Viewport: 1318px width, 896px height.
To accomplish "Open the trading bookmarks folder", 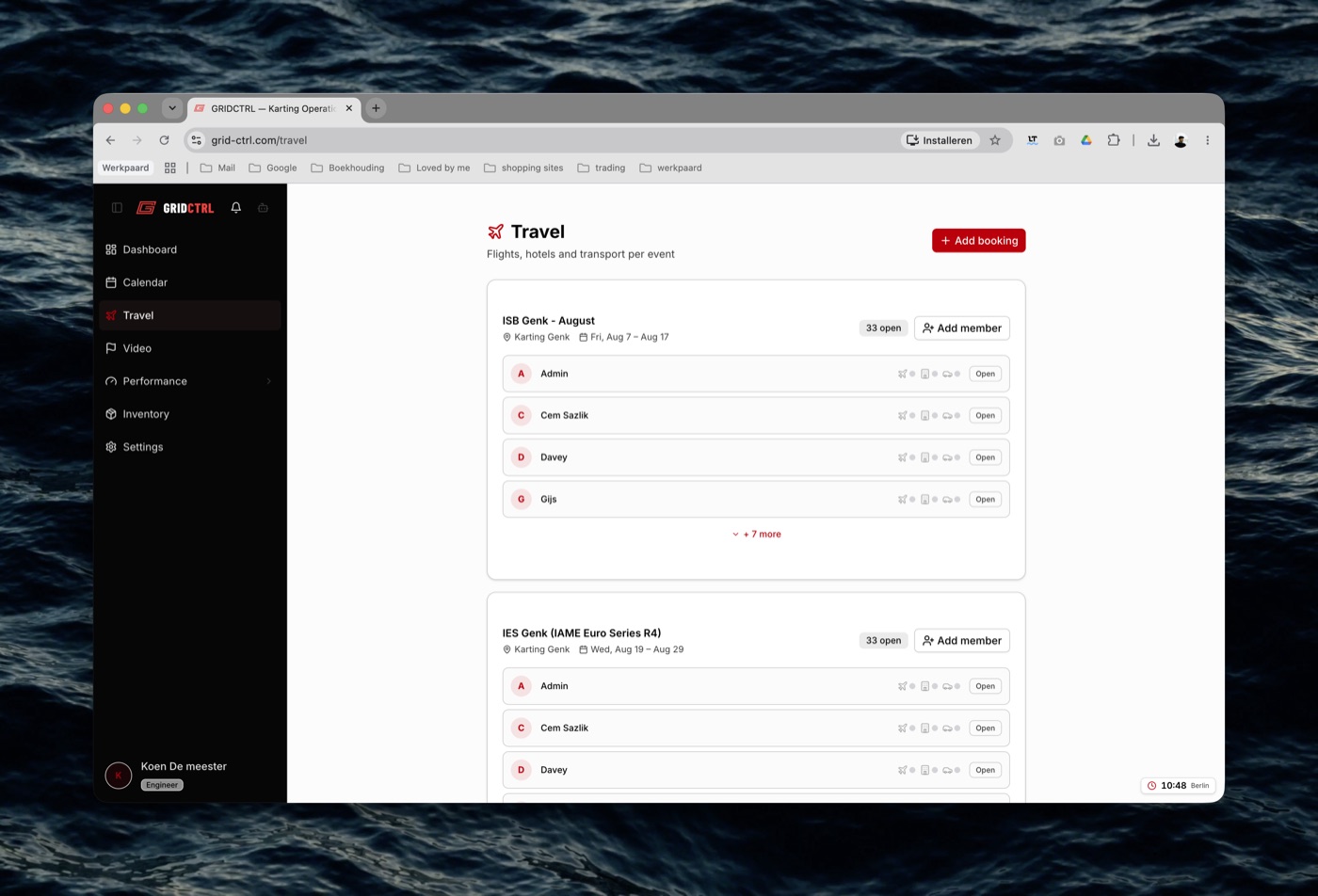I will click(602, 168).
